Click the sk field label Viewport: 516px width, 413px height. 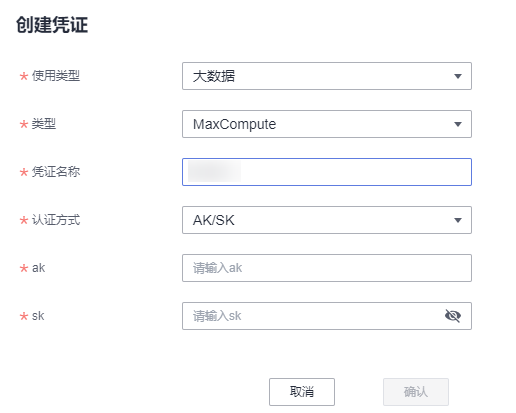(x=38, y=316)
